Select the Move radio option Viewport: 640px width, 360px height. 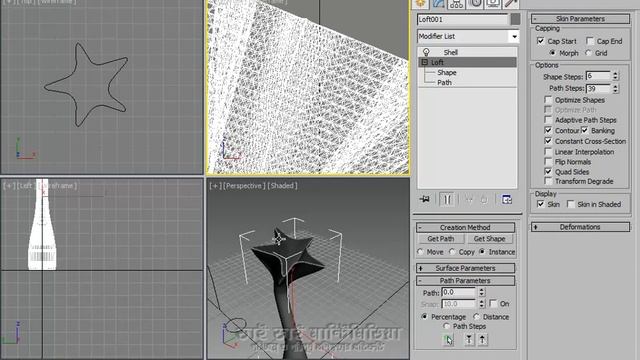(x=420, y=252)
